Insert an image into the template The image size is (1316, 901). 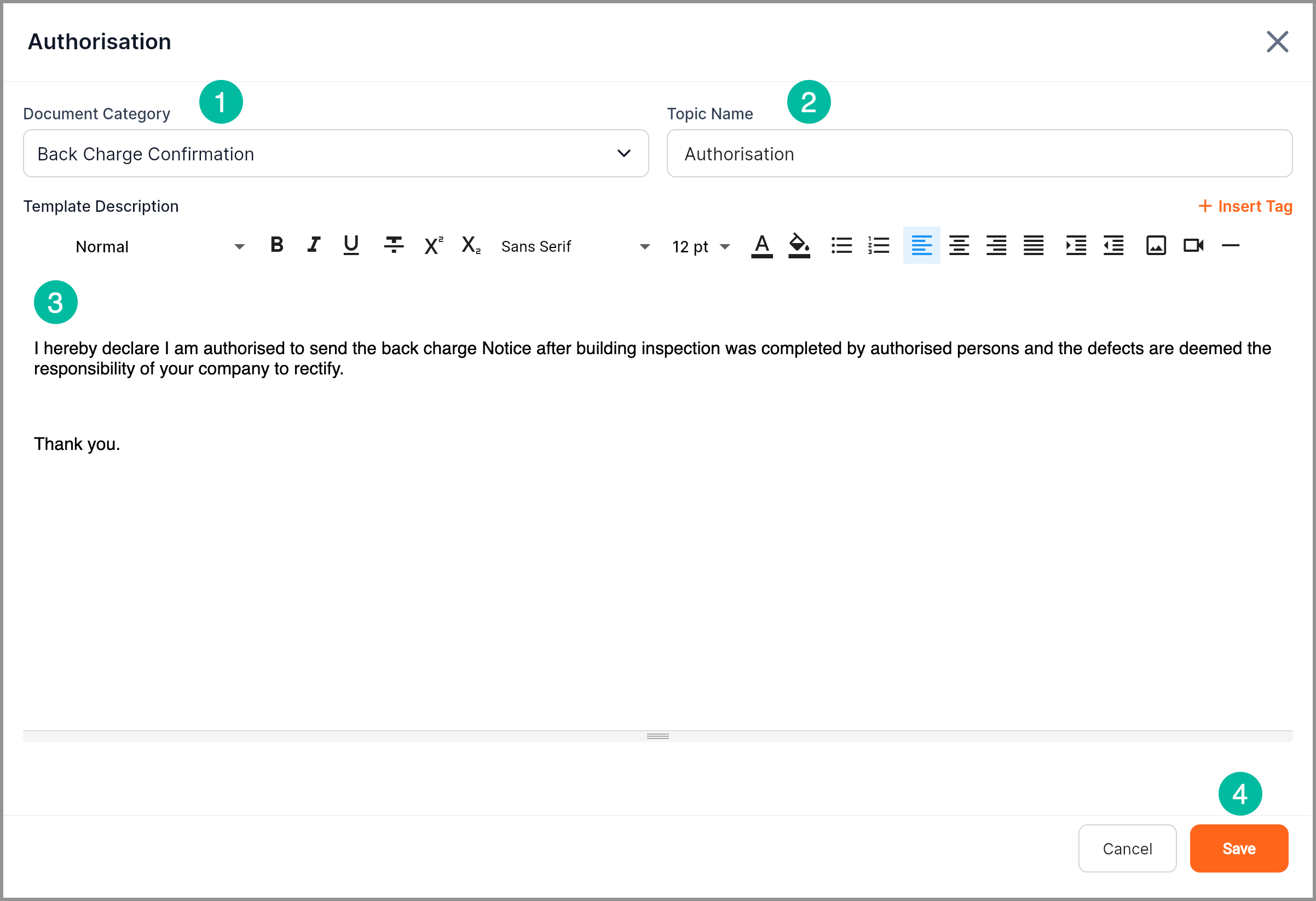click(1156, 246)
